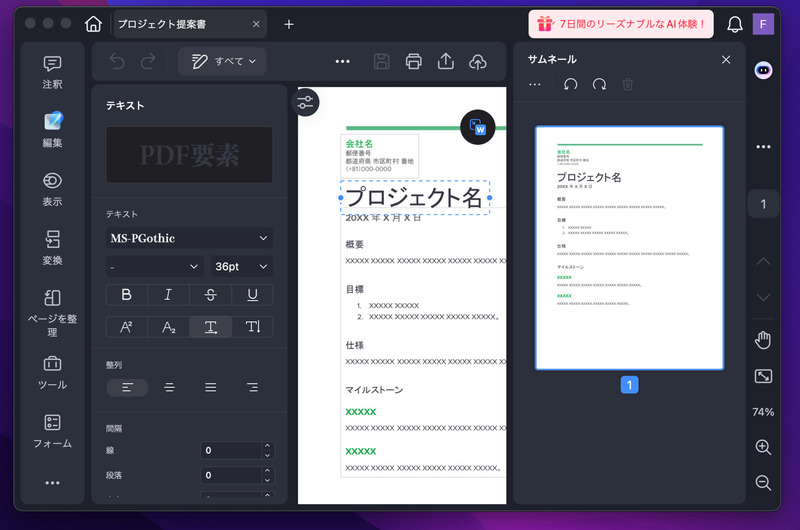Select the プロジェクト名 title text box

tap(415, 197)
